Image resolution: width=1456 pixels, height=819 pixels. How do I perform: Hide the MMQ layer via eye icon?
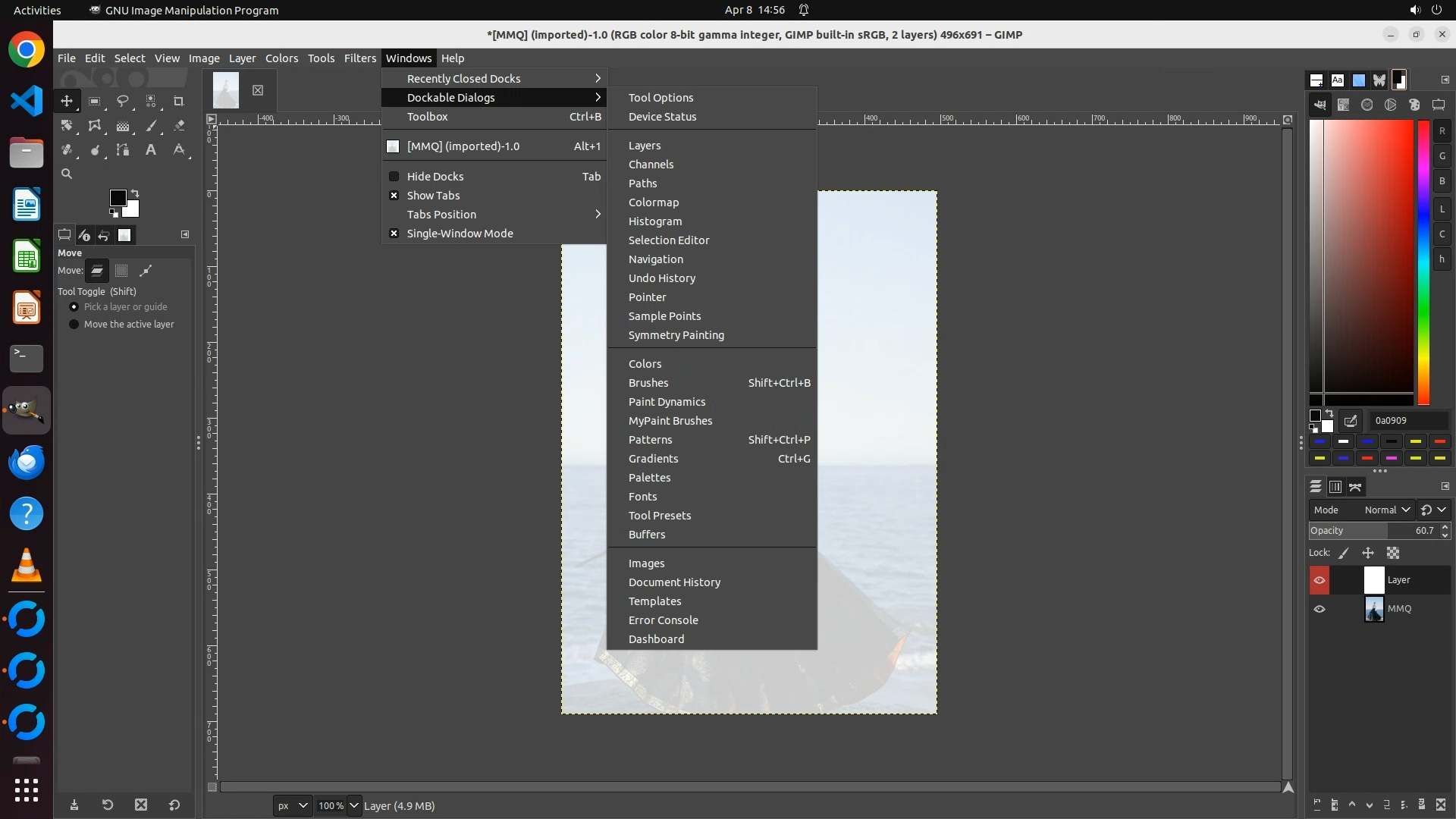point(1319,609)
